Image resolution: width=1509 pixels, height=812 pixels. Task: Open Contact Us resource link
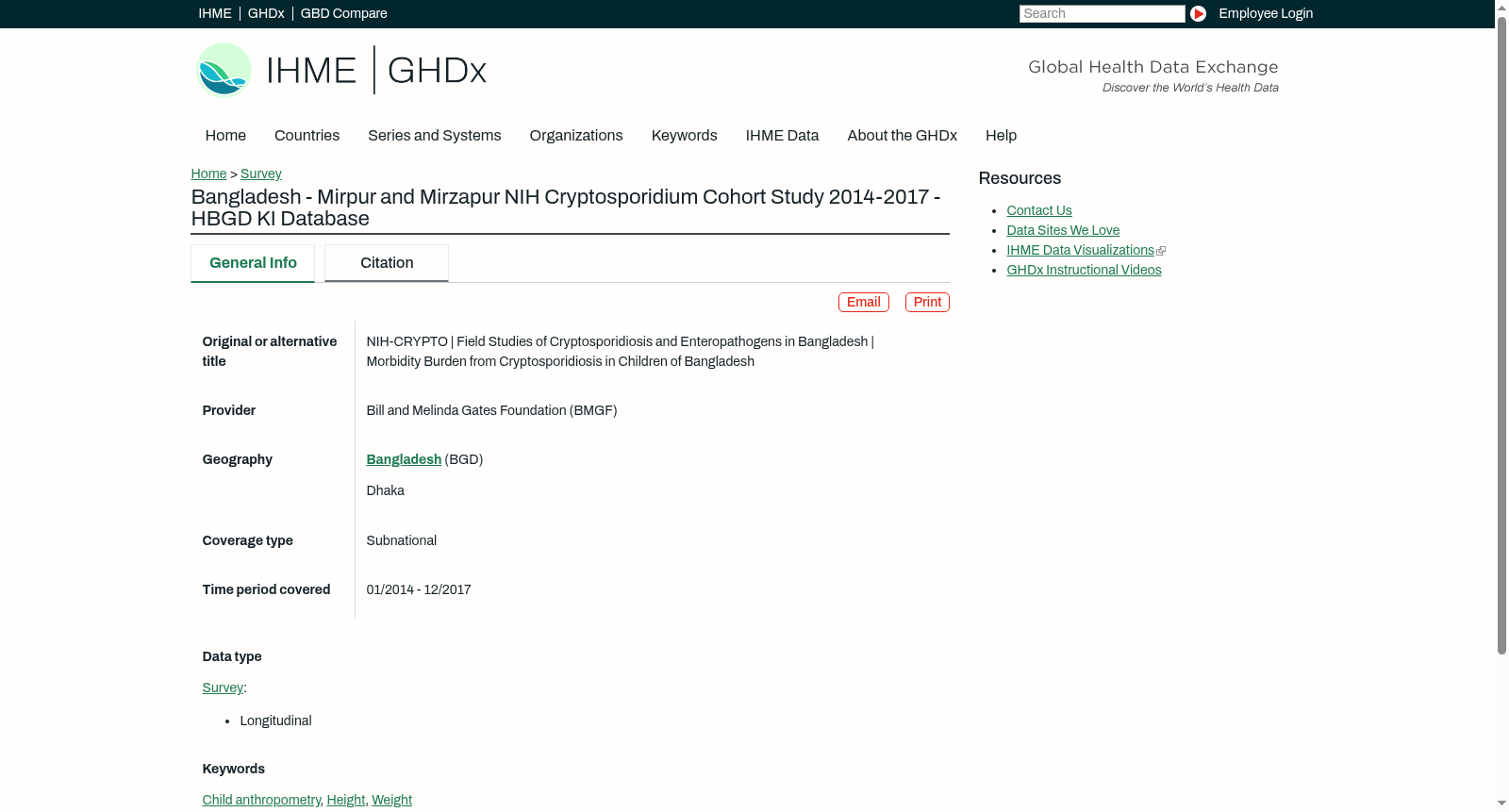click(1039, 210)
